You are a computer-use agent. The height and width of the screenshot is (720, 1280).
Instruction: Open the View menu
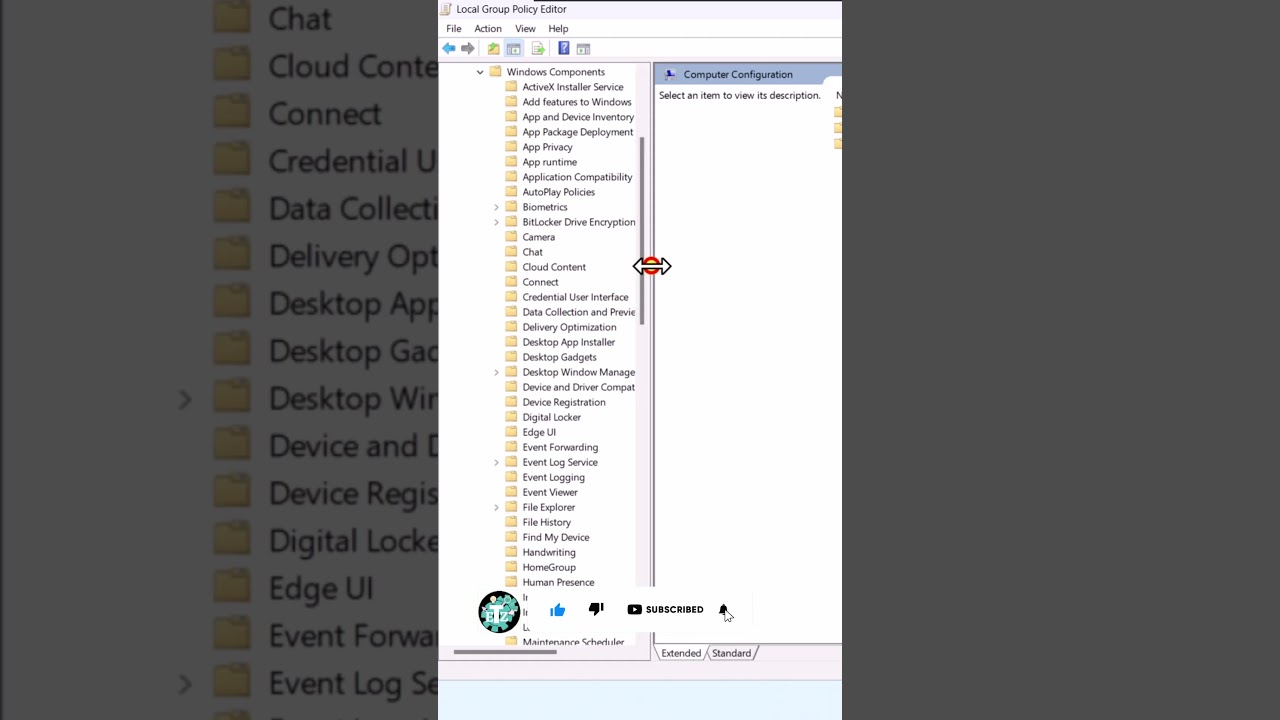tap(525, 29)
